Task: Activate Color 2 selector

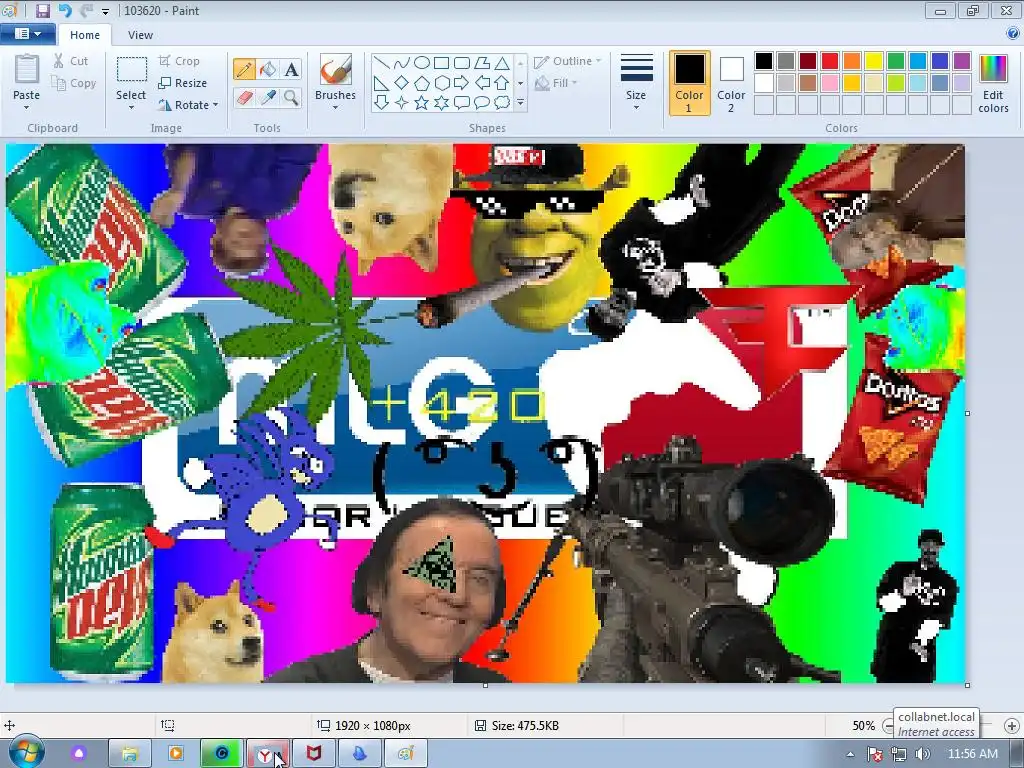Action: click(731, 83)
